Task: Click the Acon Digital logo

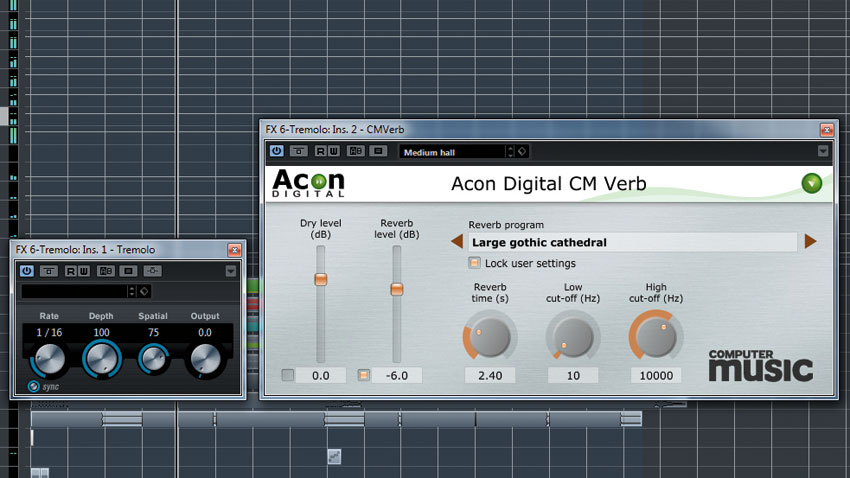Action: [308, 183]
